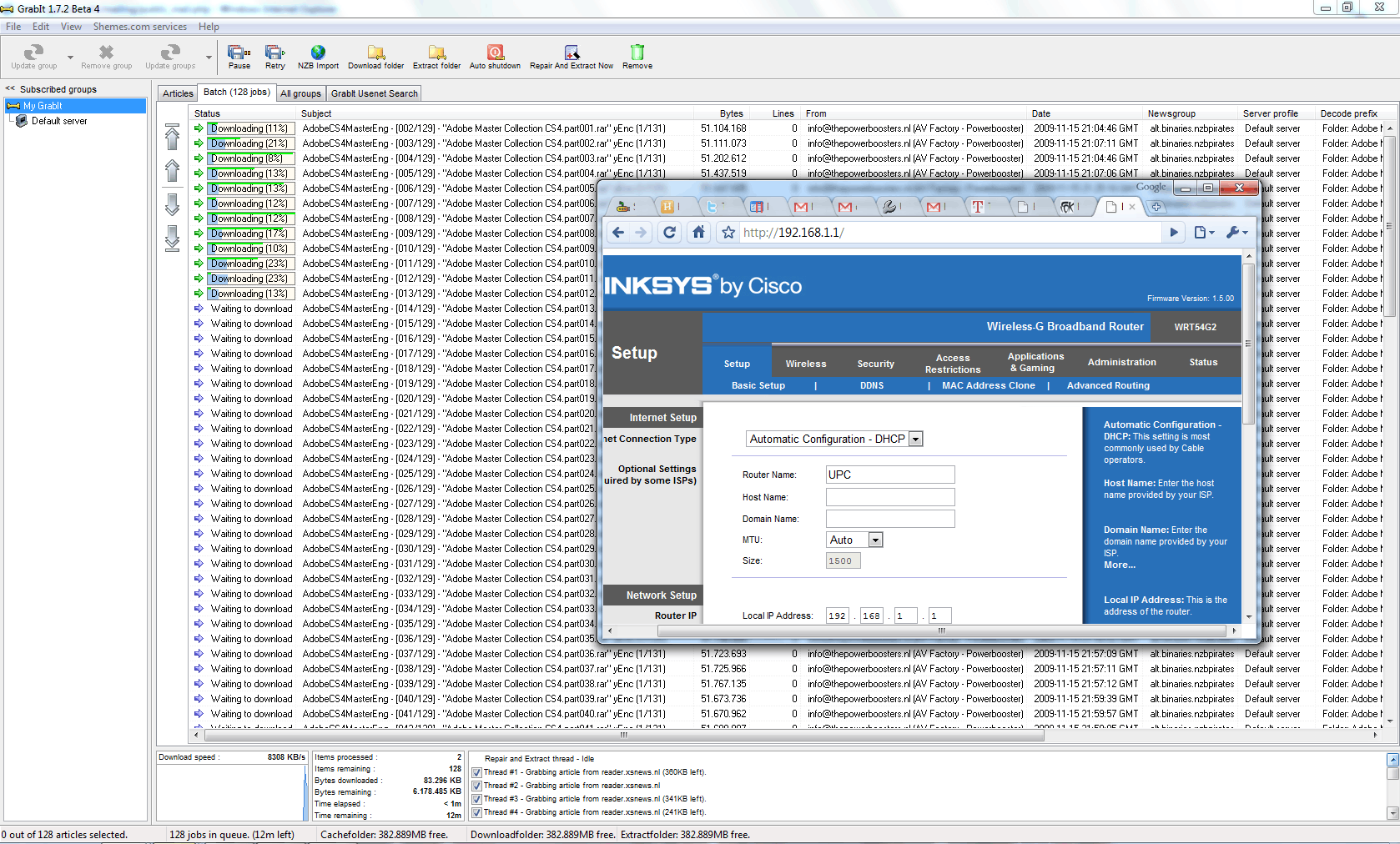Click the Chrome home icon

[698, 233]
